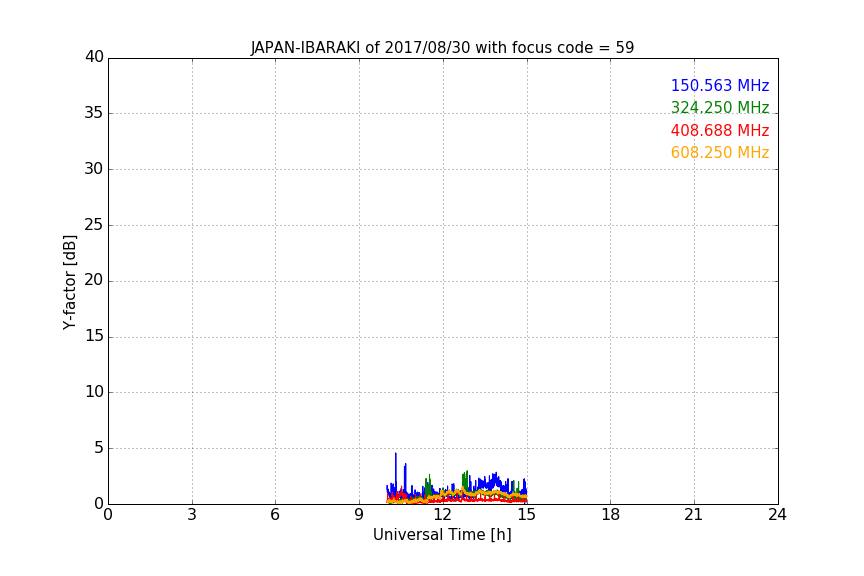Click the y-axis tick label 25

94,225
